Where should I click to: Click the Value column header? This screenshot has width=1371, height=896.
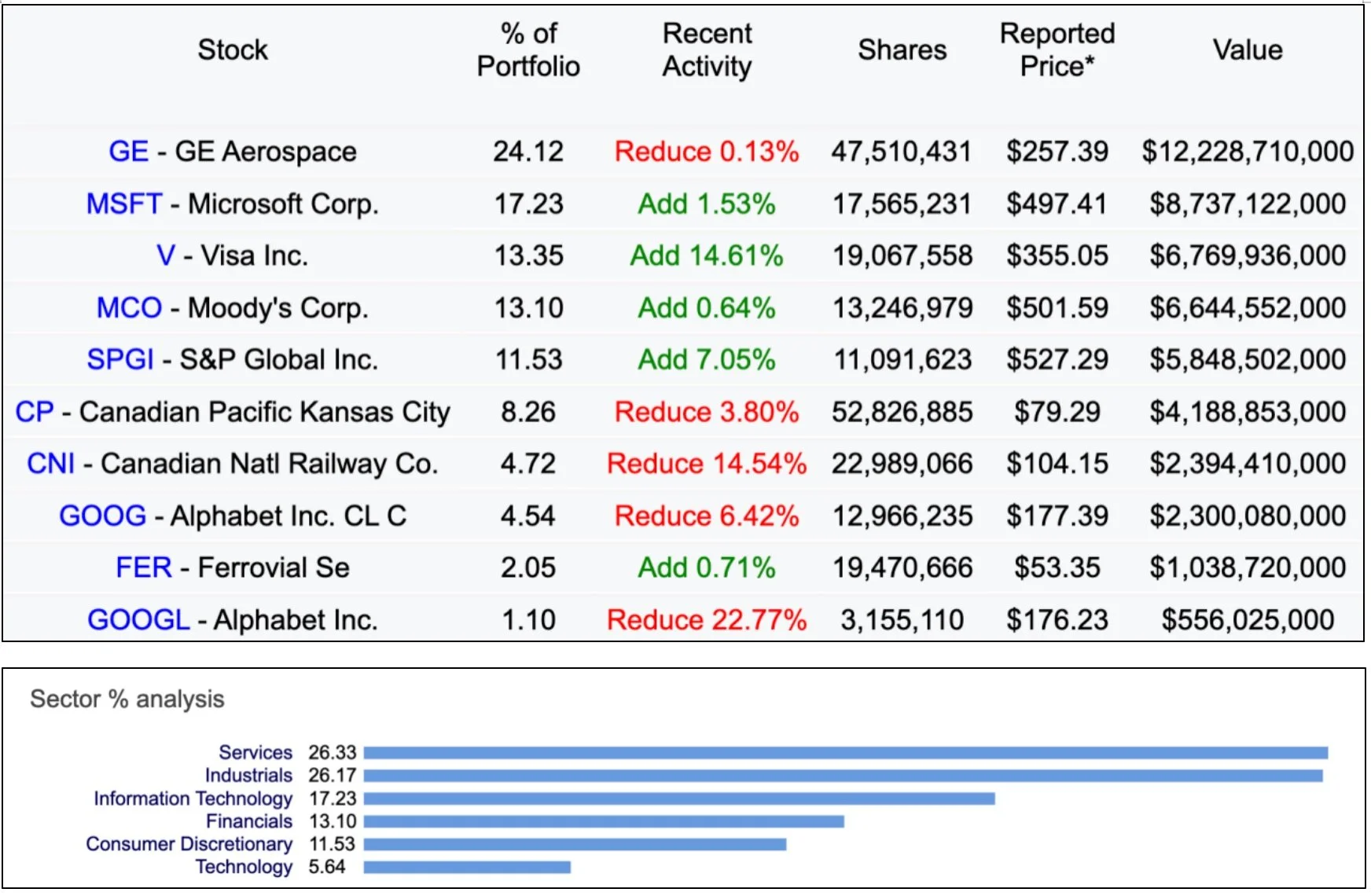[x=1248, y=50]
